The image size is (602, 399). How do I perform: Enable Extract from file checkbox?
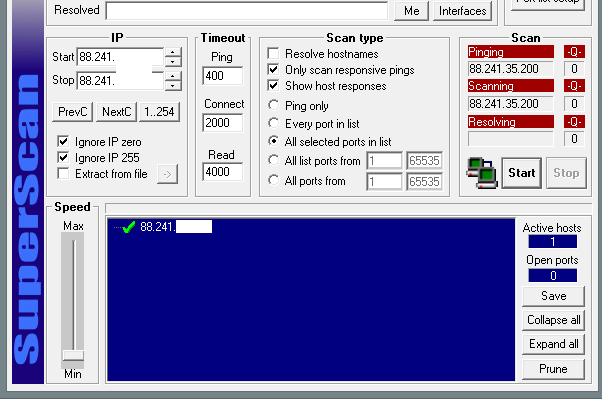tap(63, 174)
